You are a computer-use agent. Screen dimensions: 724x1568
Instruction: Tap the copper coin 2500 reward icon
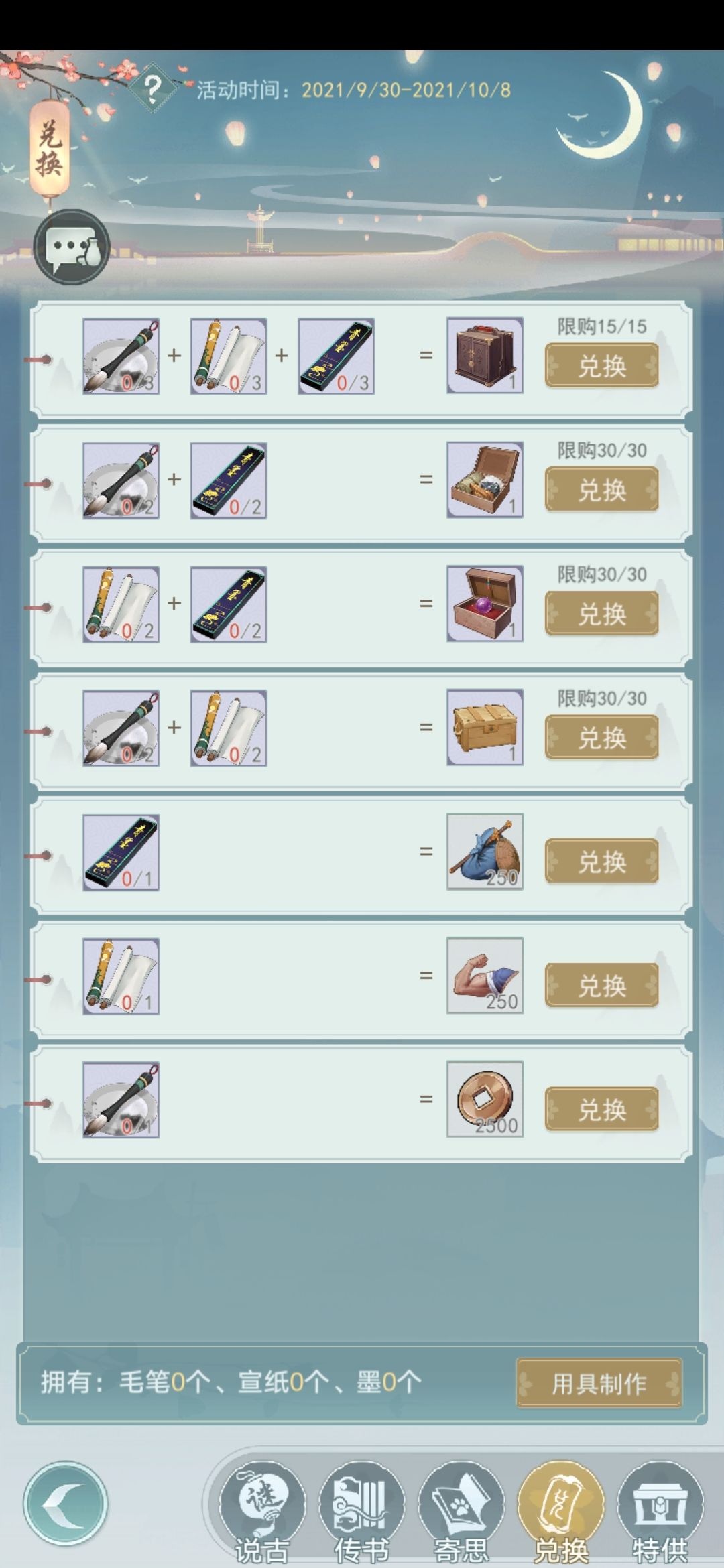pyautogui.click(x=485, y=1099)
